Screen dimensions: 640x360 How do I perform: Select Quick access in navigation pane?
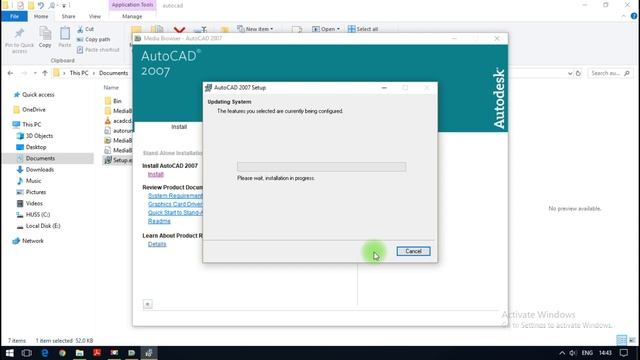pos(38,95)
